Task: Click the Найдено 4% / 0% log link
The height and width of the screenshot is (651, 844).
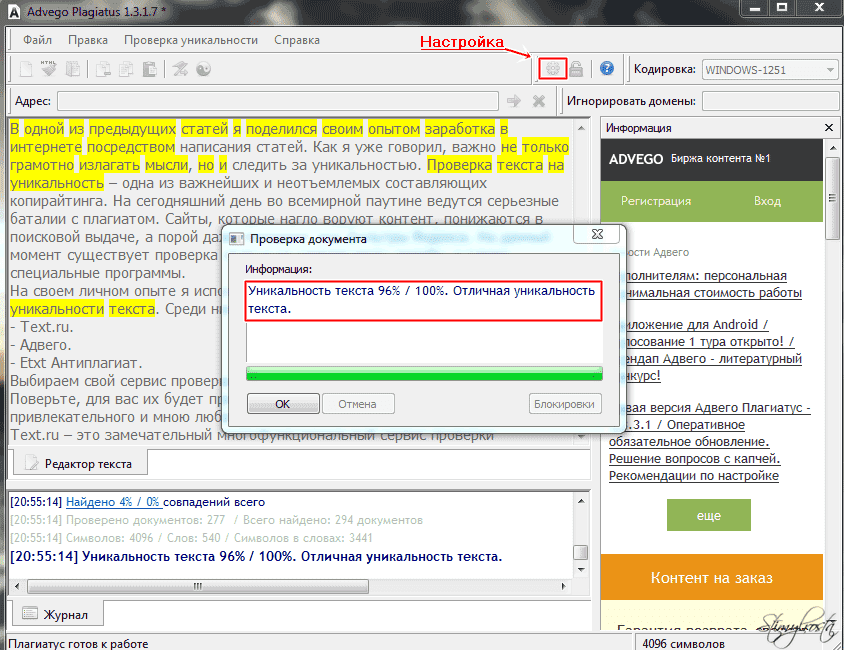Action: point(113,502)
